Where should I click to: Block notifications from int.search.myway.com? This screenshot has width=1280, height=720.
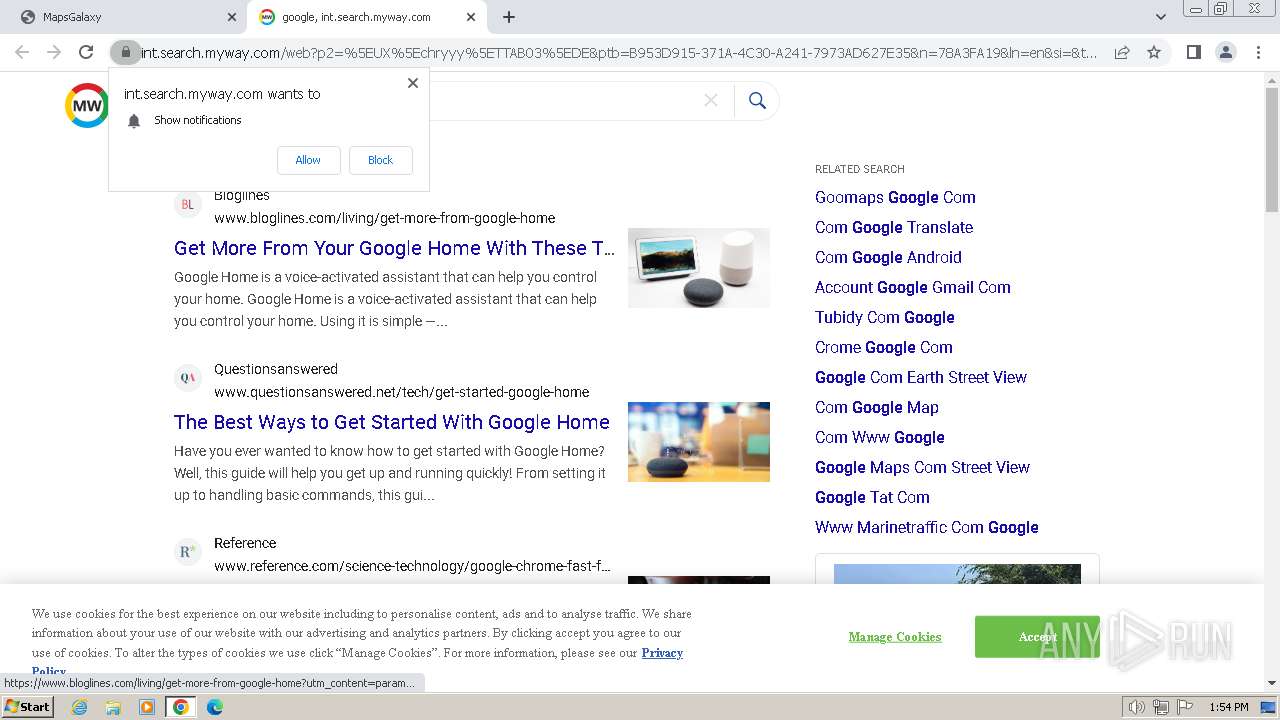point(380,160)
